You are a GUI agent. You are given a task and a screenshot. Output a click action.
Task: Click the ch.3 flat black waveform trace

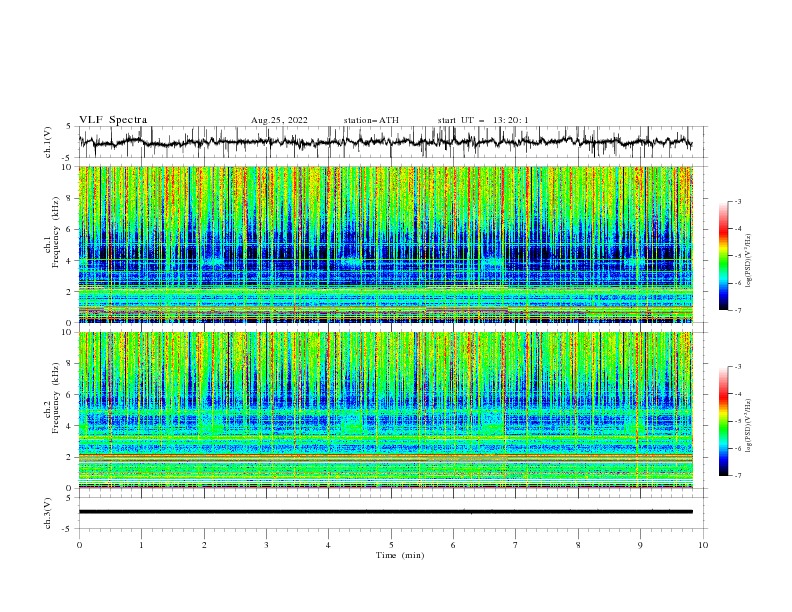tap(385, 512)
